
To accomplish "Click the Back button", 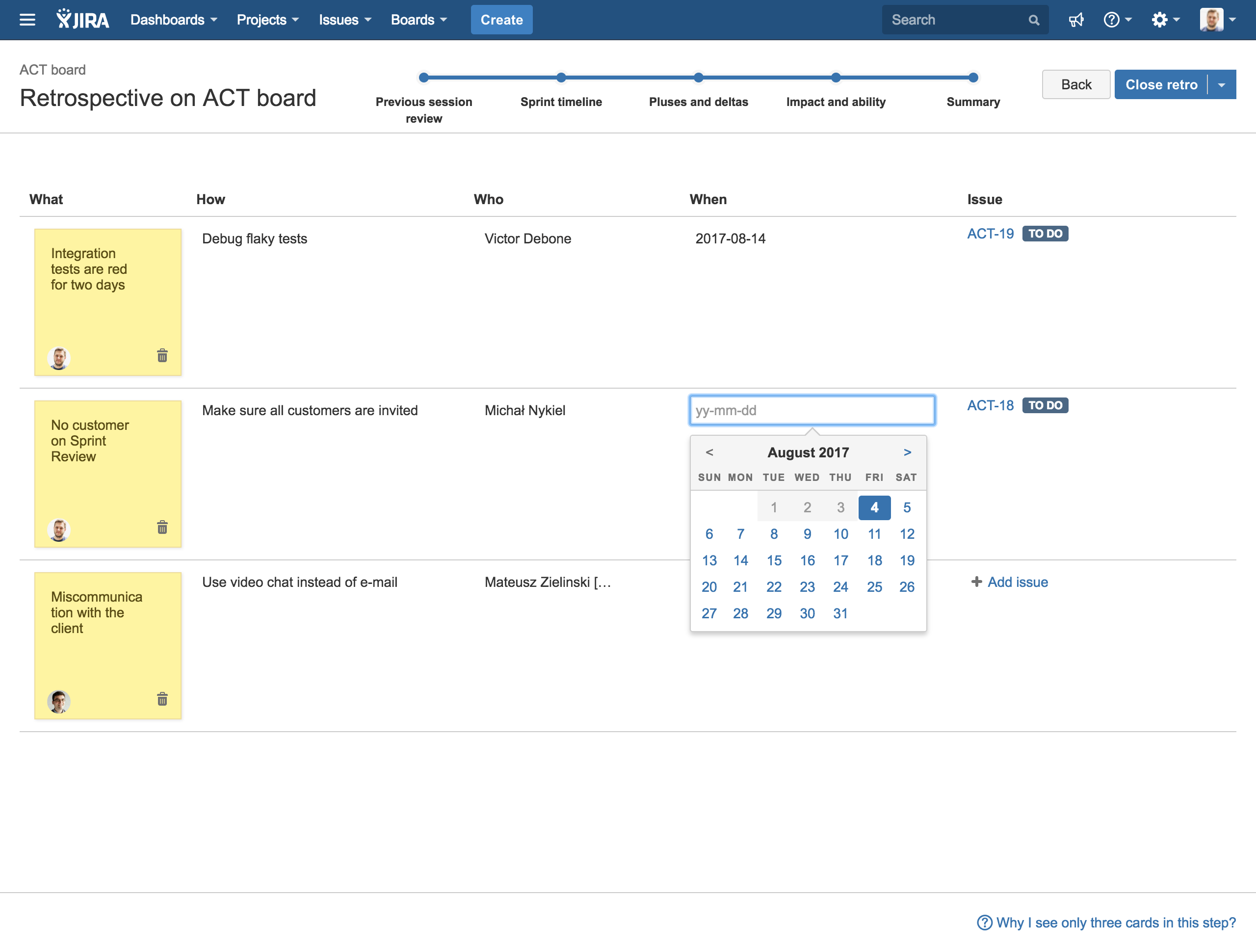I will [1075, 84].
